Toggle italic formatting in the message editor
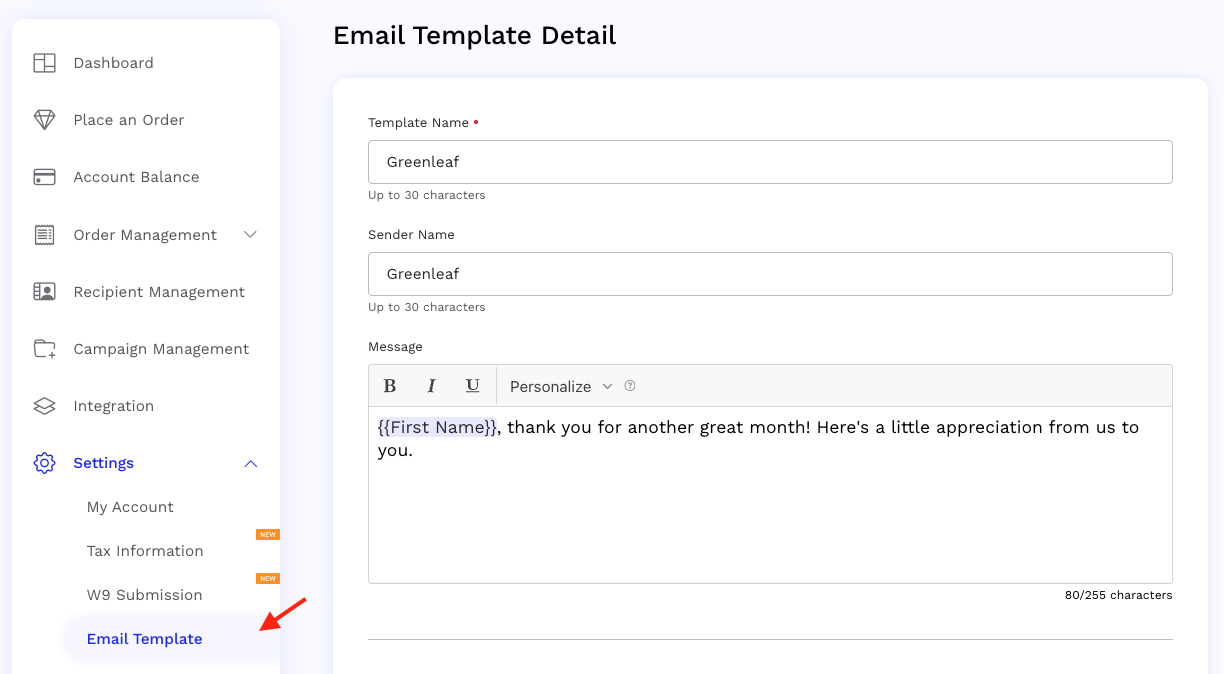This screenshot has height=674, width=1224. (431, 385)
